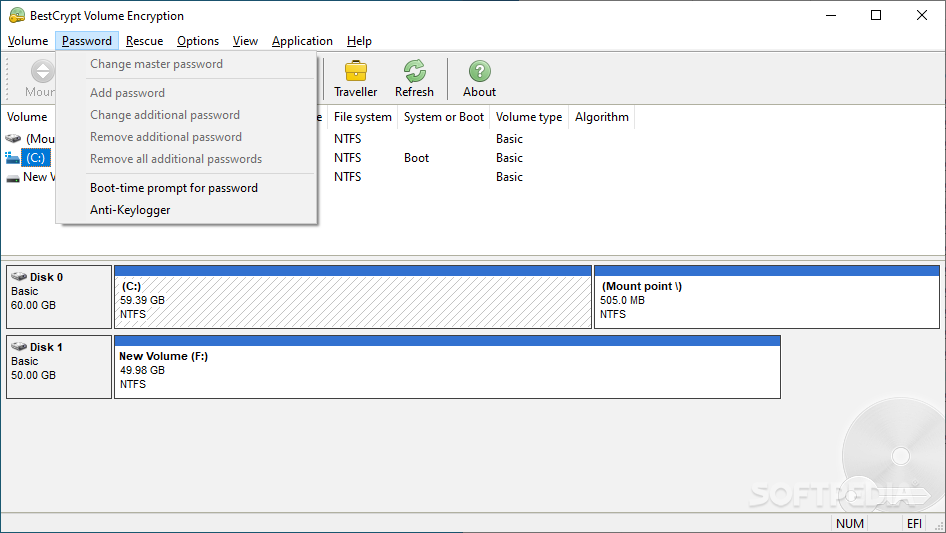Open the Volume menu
Image resolution: width=946 pixels, height=533 pixels.
point(28,41)
